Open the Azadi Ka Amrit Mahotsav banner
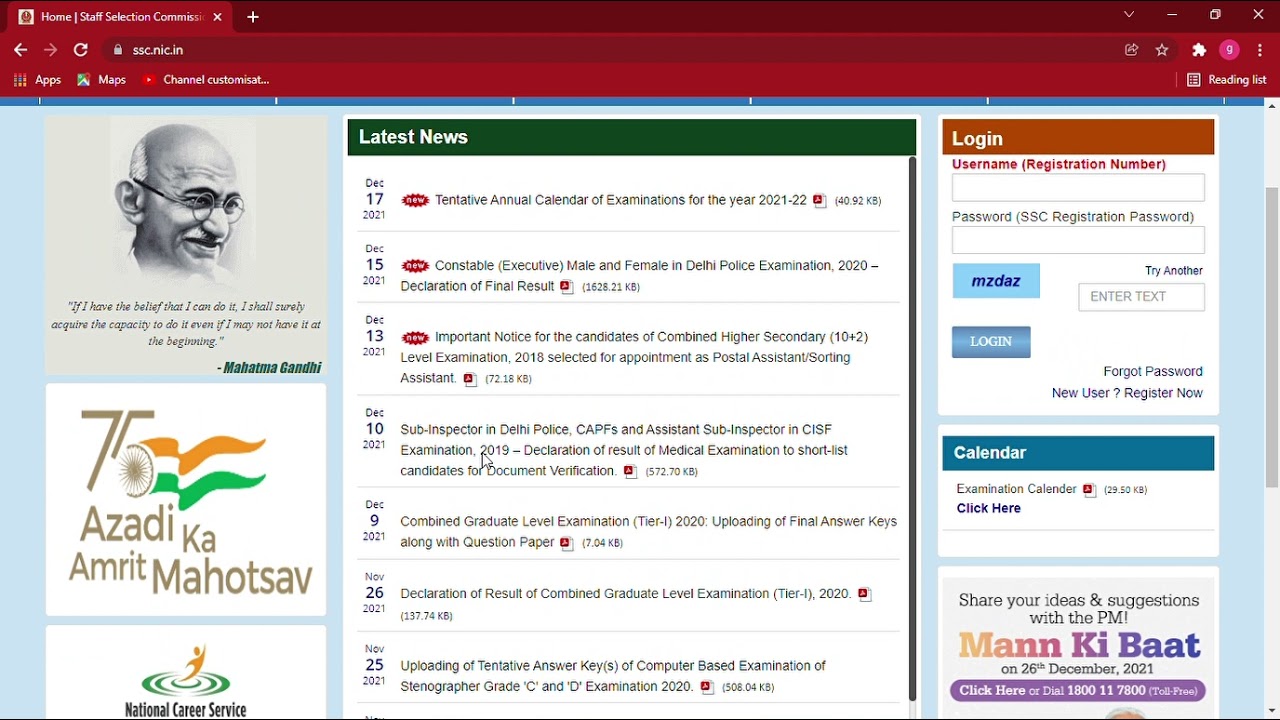The height and width of the screenshot is (720, 1280). click(x=186, y=500)
